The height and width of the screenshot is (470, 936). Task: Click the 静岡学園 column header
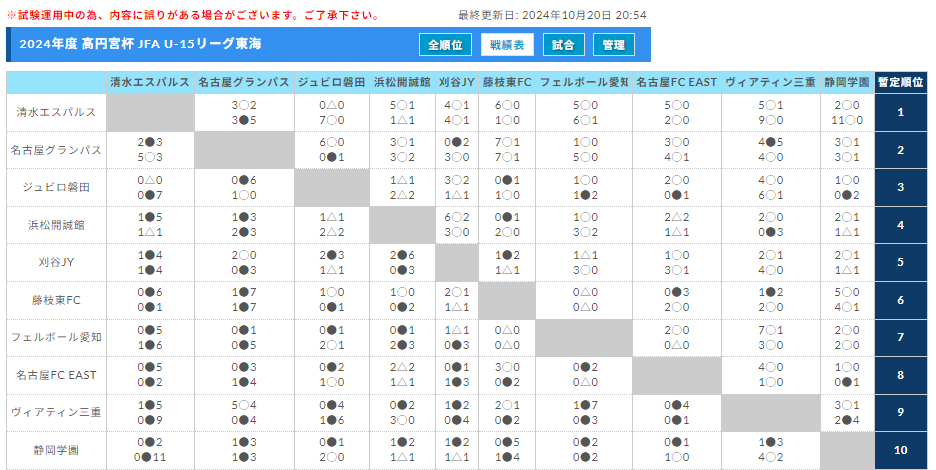point(847,82)
